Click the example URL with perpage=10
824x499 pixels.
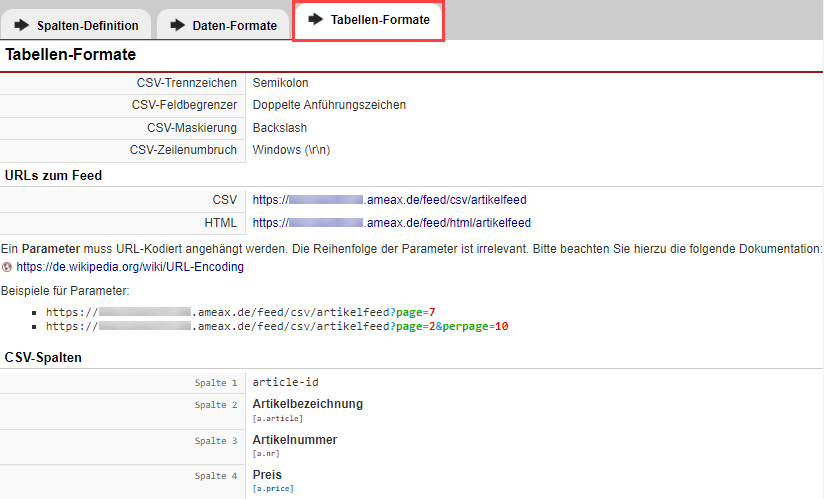[x=277, y=326]
